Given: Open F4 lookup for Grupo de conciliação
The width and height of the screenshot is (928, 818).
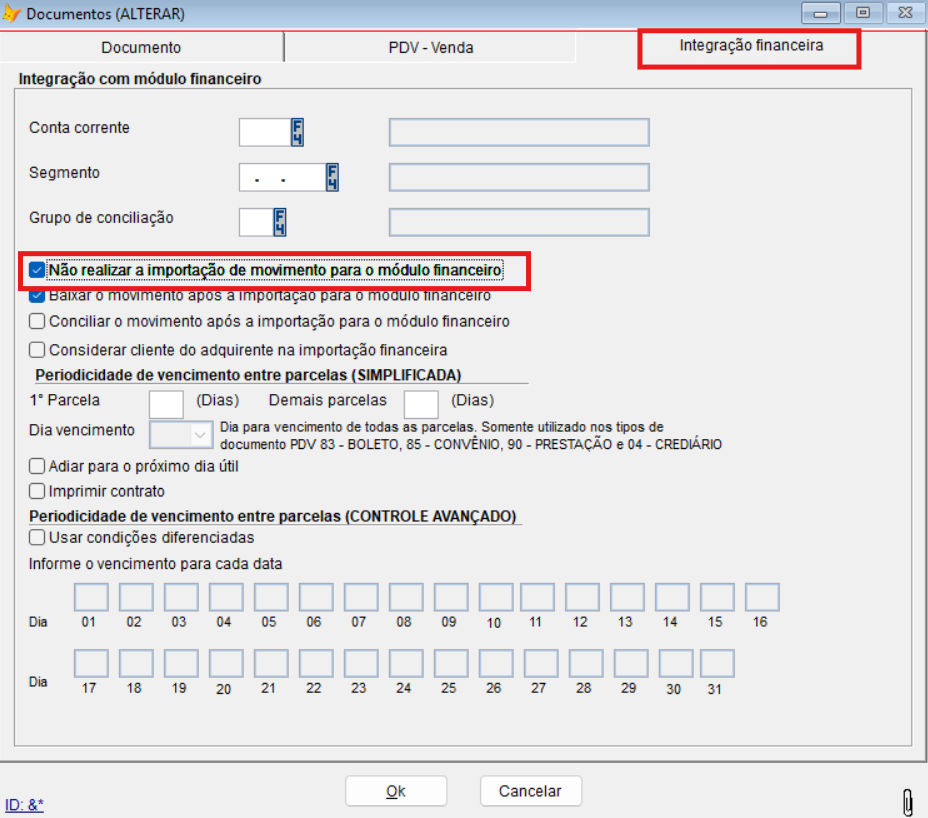Looking at the screenshot, I should click(x=281, y=222).
